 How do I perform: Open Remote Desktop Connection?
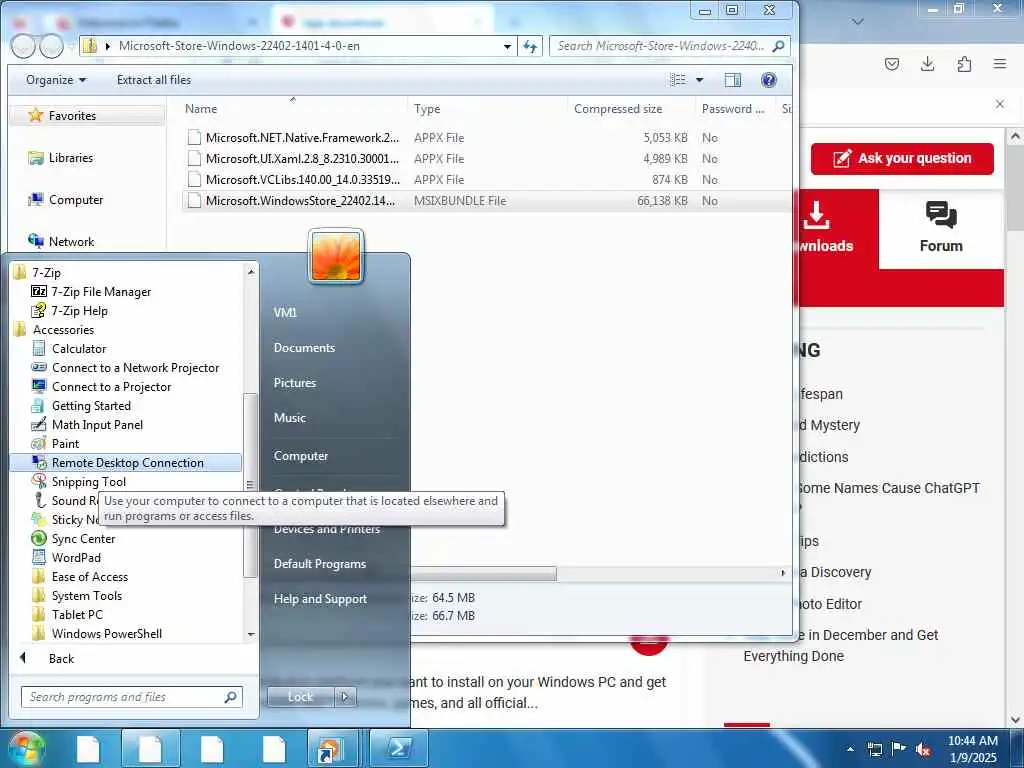pyautogui.click(x=127, y=463)
